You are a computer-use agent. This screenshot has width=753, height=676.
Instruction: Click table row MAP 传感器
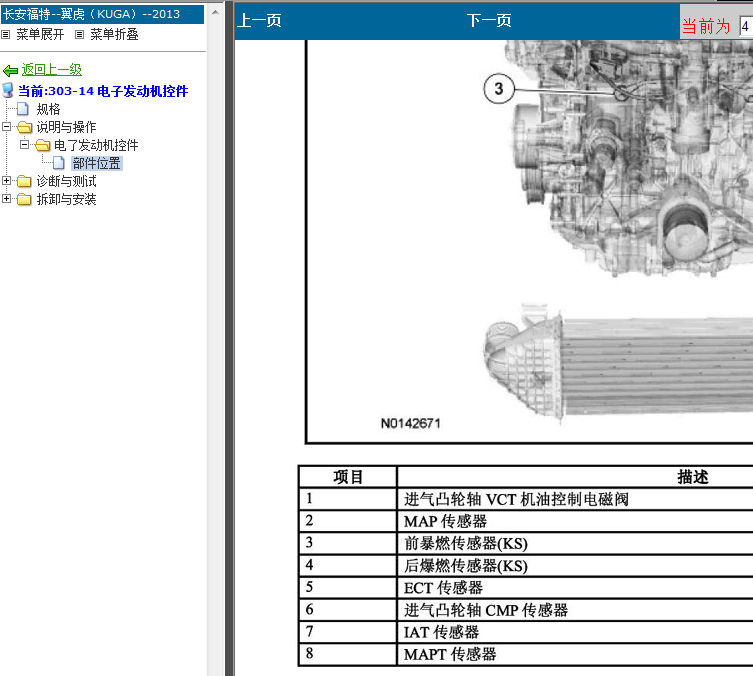pyautogui.click(x=526, y=521)
